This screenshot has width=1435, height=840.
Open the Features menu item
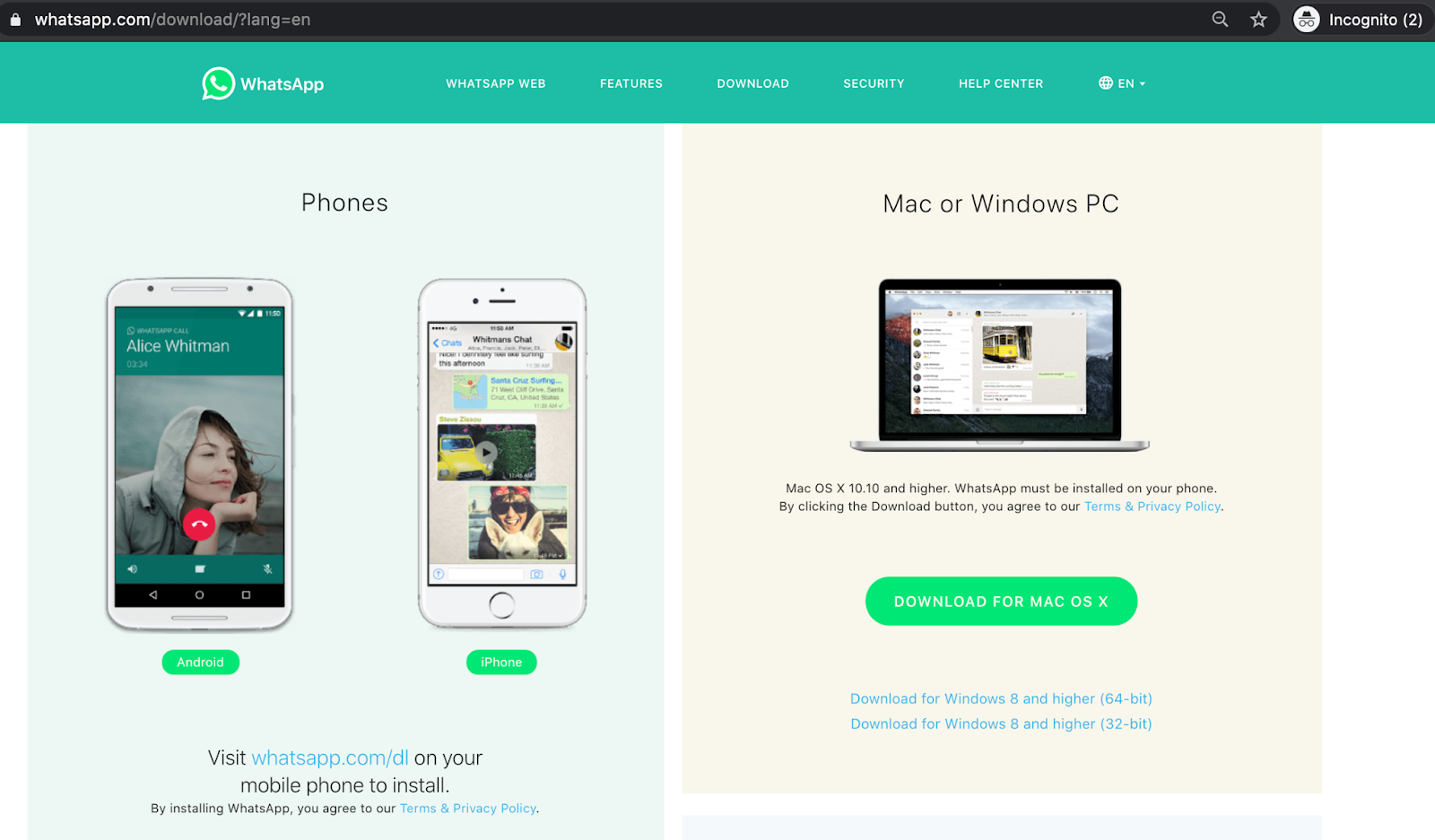pos(631,83)
